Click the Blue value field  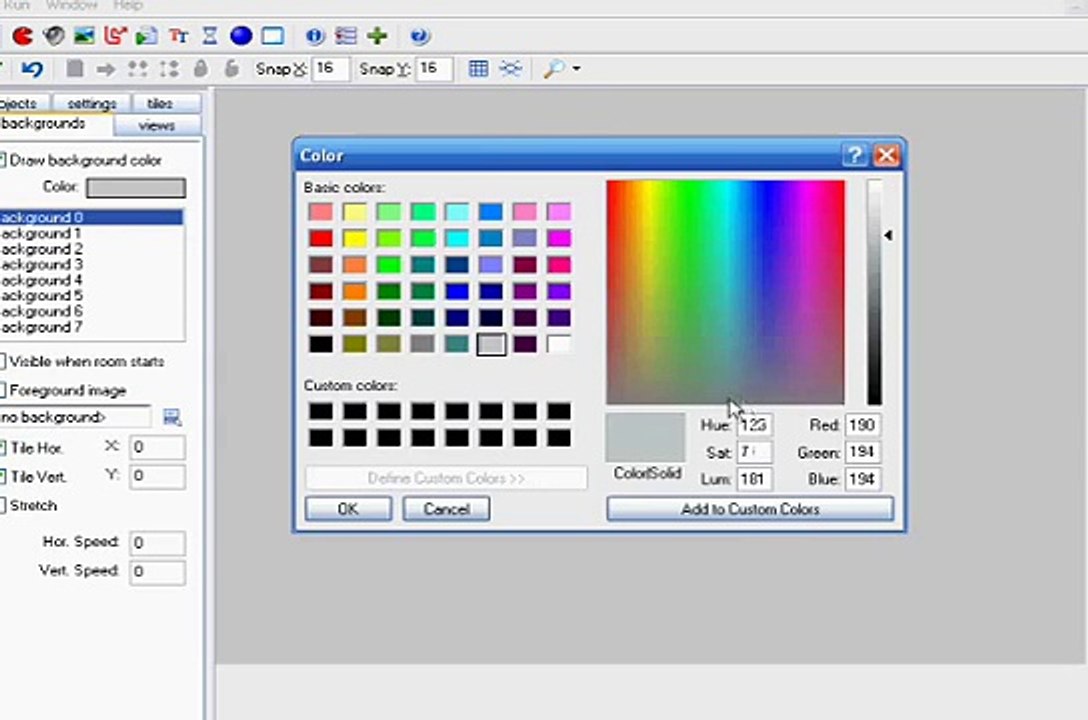click(862, 479)
